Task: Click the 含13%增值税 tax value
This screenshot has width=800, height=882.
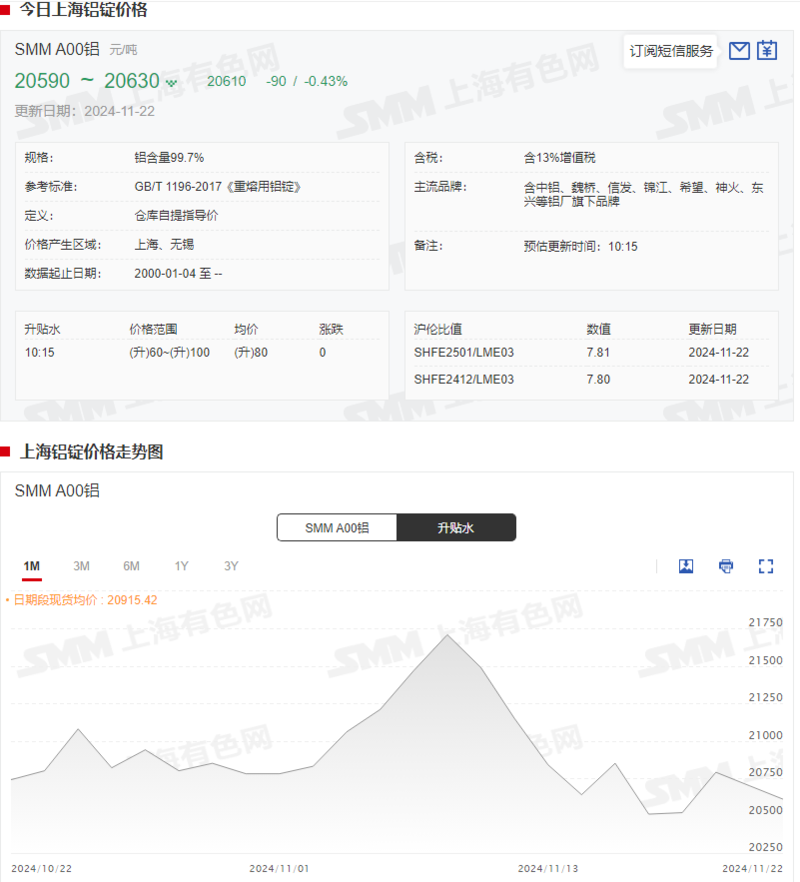Action: (559, 158)
